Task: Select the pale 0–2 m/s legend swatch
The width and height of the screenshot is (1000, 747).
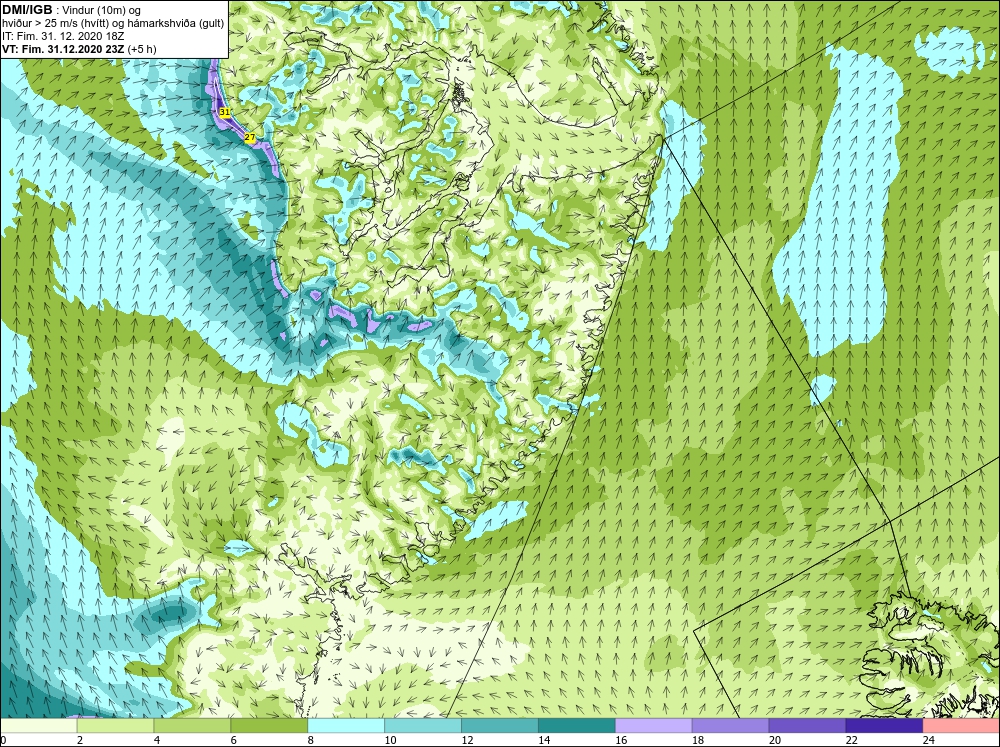Action: pyautogui.click(x=38, y=725)
